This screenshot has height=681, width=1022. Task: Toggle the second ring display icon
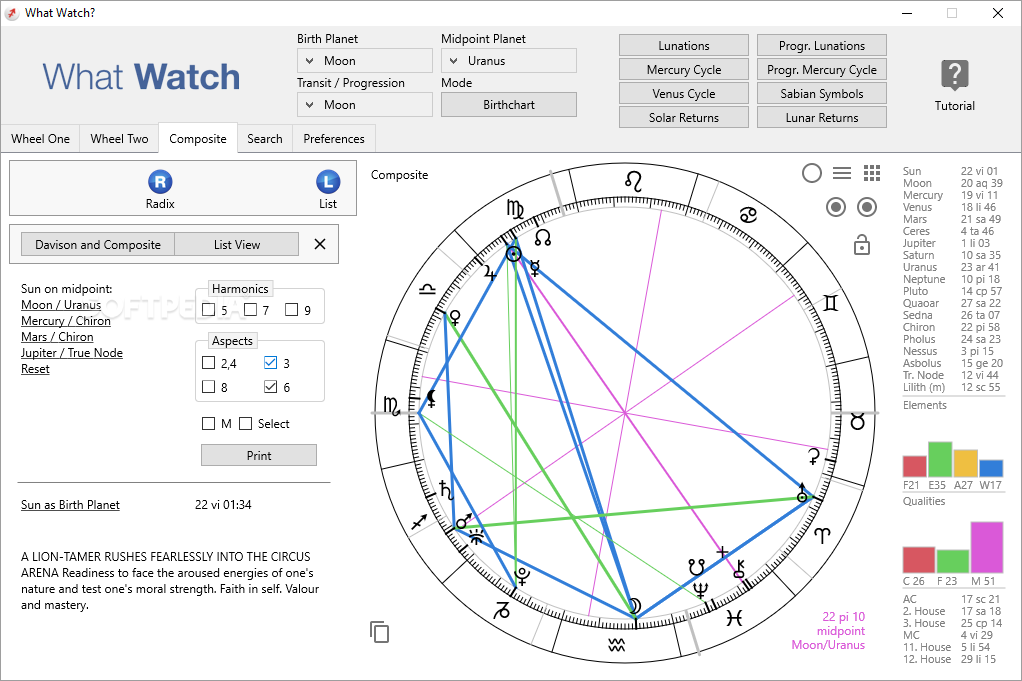(x=867, y=207)
